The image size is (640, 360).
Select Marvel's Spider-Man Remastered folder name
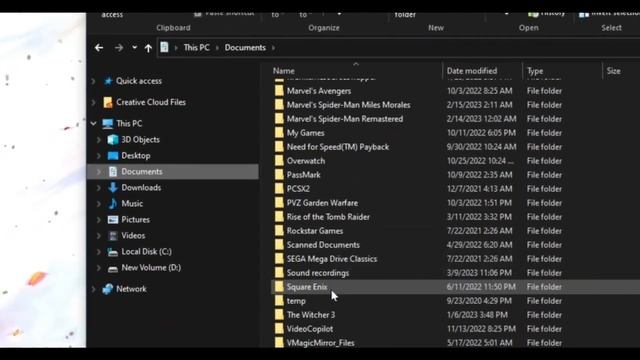[x=345, y=119]
